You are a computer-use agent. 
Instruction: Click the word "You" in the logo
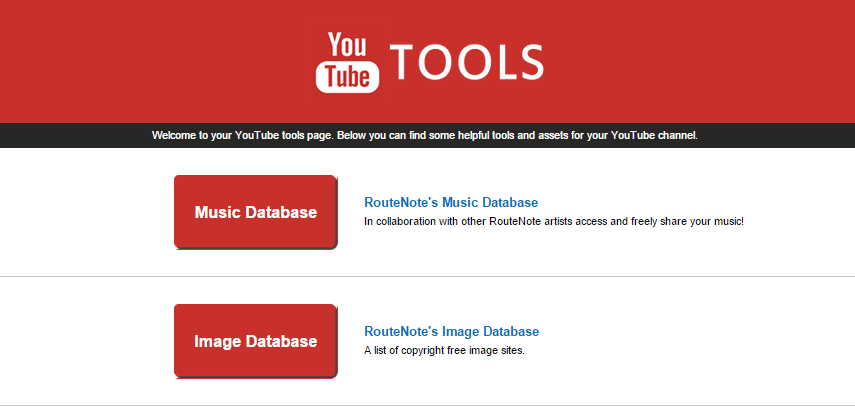348,45
